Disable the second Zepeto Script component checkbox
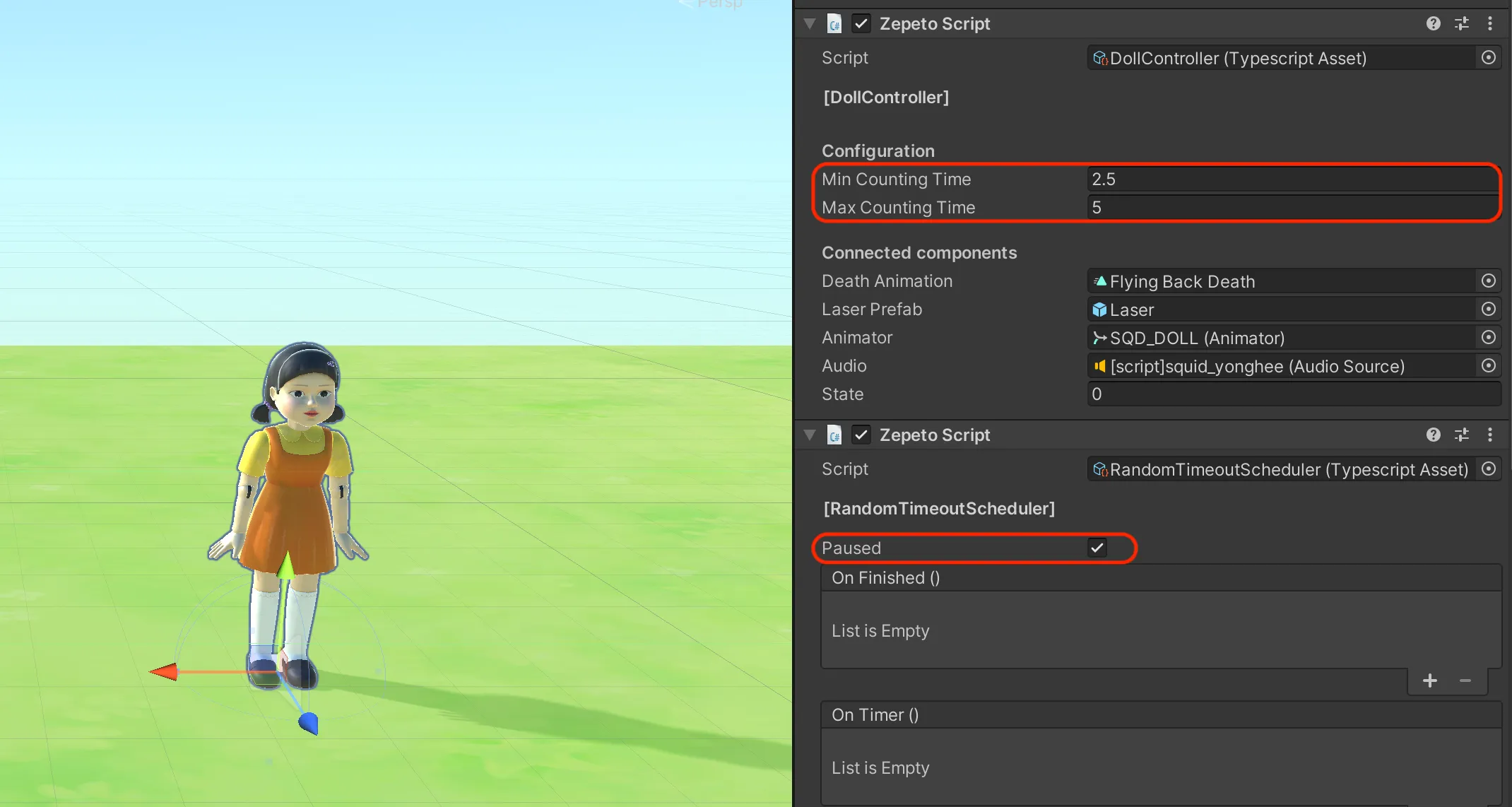Viewport: 1512px width, 807px height. pos(861,435)
